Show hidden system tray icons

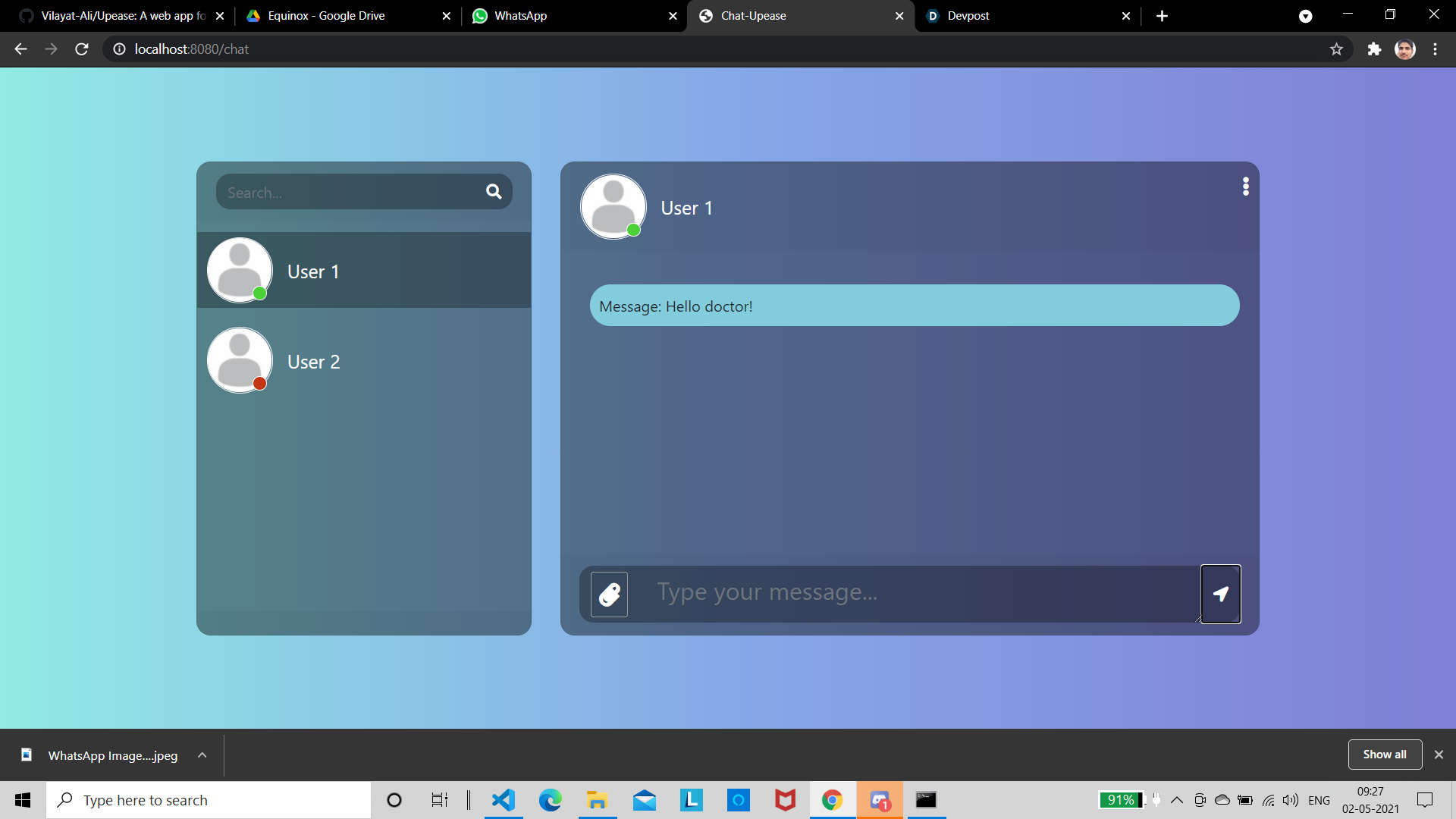[x=1177, y=800]
